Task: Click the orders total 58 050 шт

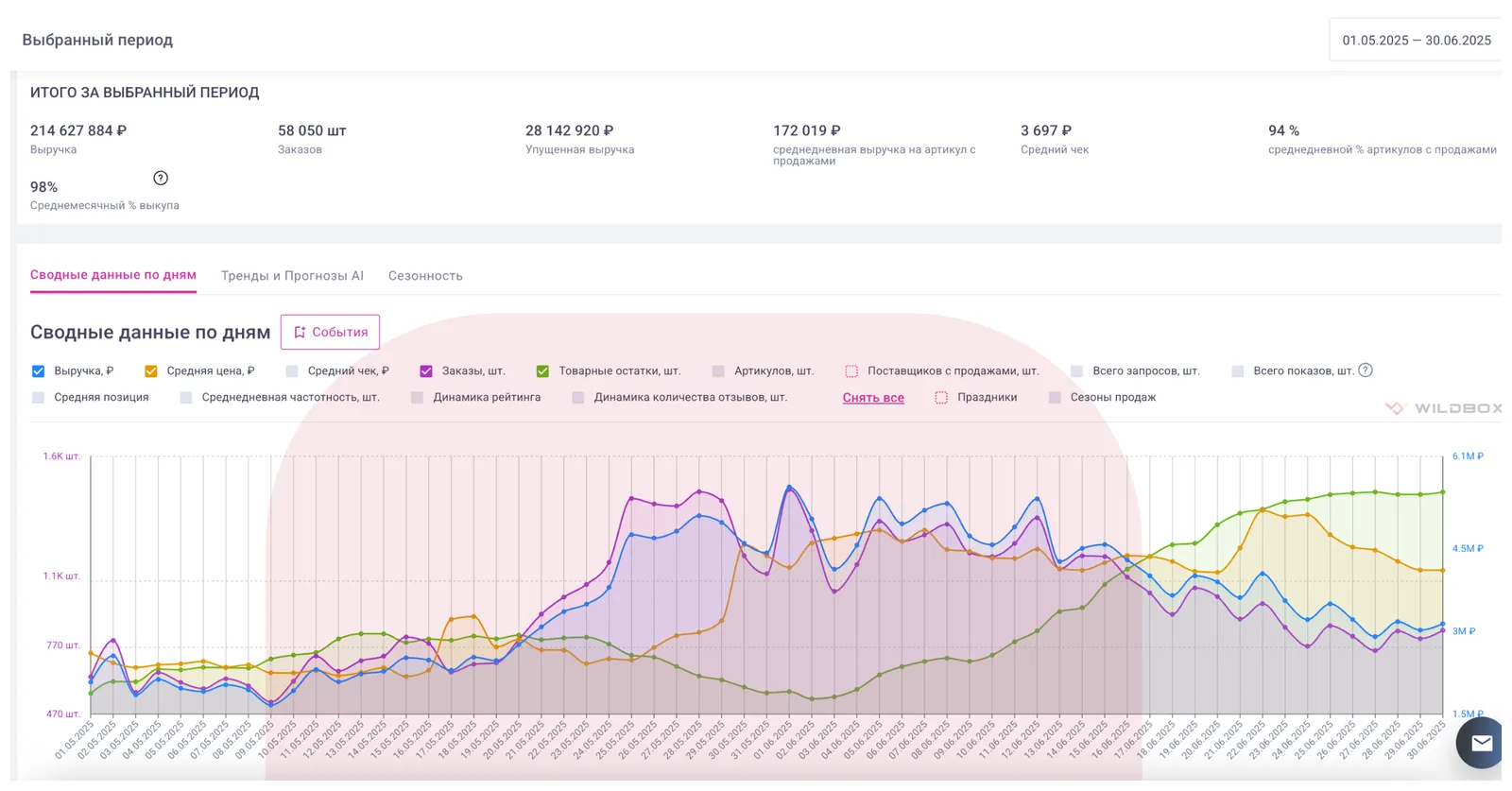Action: 312,130
